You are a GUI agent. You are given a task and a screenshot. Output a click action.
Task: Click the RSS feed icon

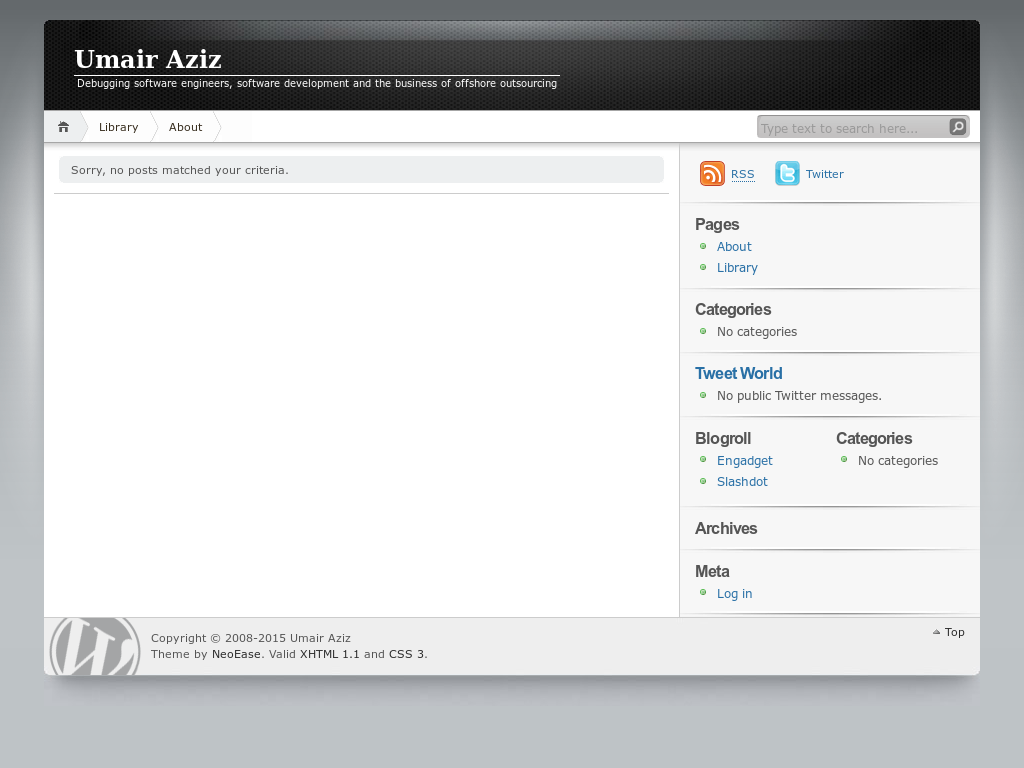tap(712, 173)
